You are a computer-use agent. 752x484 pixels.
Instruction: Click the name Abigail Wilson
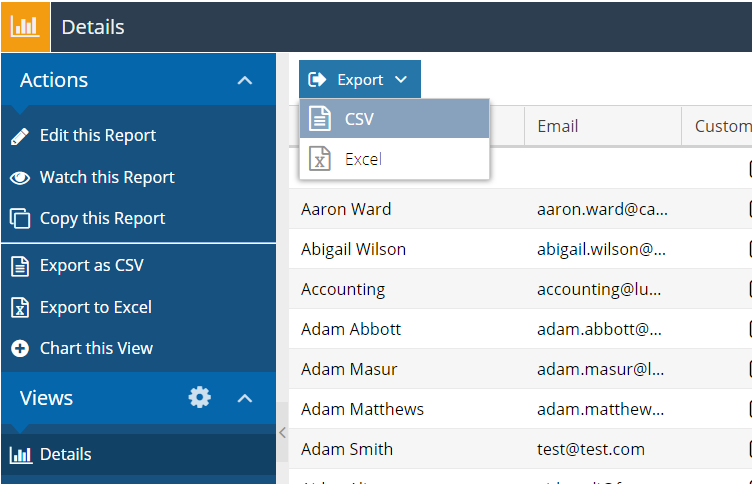pyautogui.click(x=353, y=249)
